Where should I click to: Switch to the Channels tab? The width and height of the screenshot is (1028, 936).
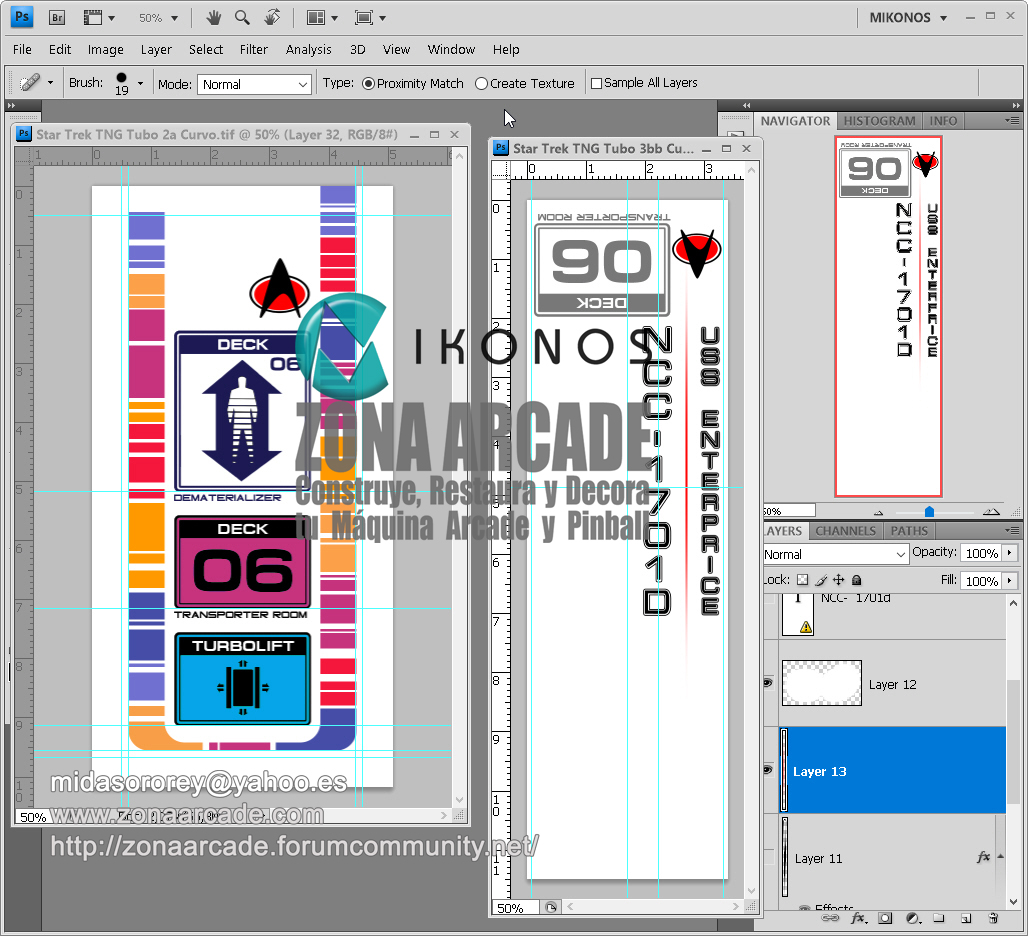[x=845, y=531]
